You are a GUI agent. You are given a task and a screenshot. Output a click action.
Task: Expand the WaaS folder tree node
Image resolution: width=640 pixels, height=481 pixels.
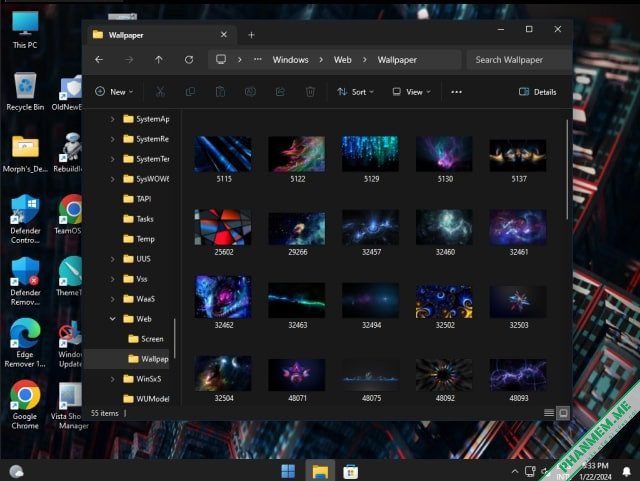pyautogui.click(x=112, y=299)
